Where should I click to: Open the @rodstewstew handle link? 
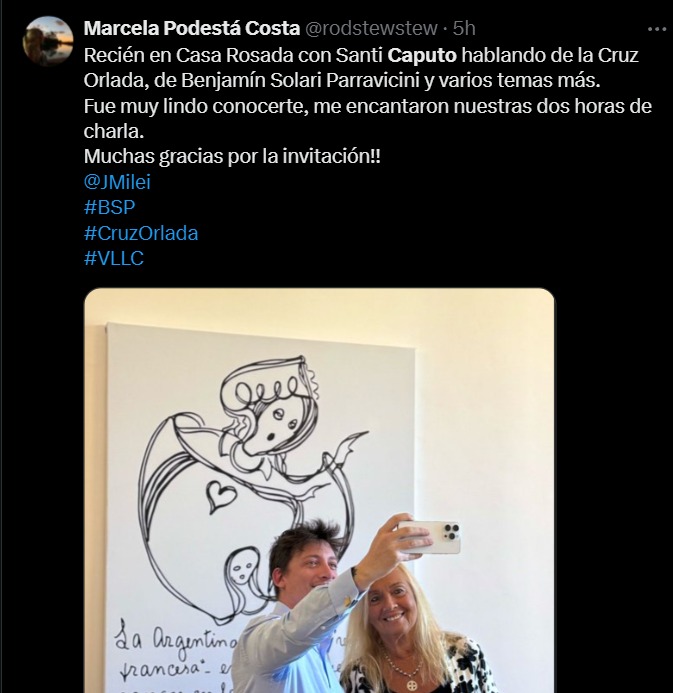click(371, 28)
